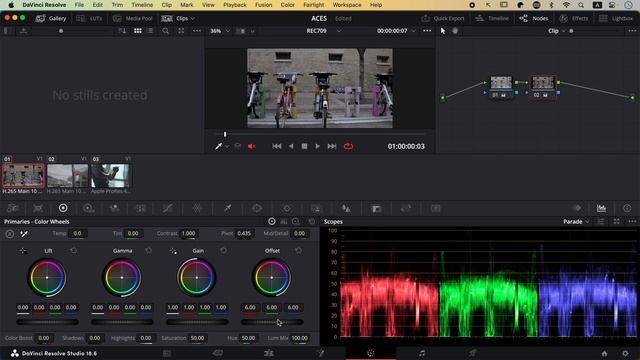Click Quick Export

443,18
